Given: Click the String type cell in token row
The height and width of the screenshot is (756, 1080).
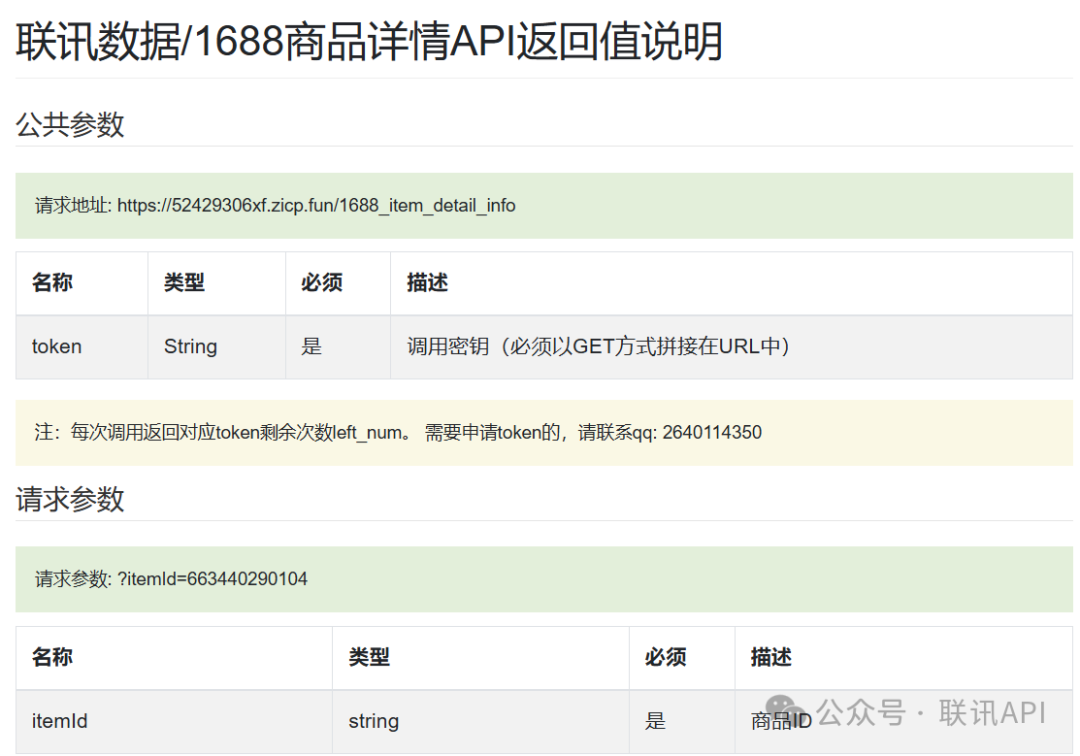Looking at the screenshot, I should (190, 347).
